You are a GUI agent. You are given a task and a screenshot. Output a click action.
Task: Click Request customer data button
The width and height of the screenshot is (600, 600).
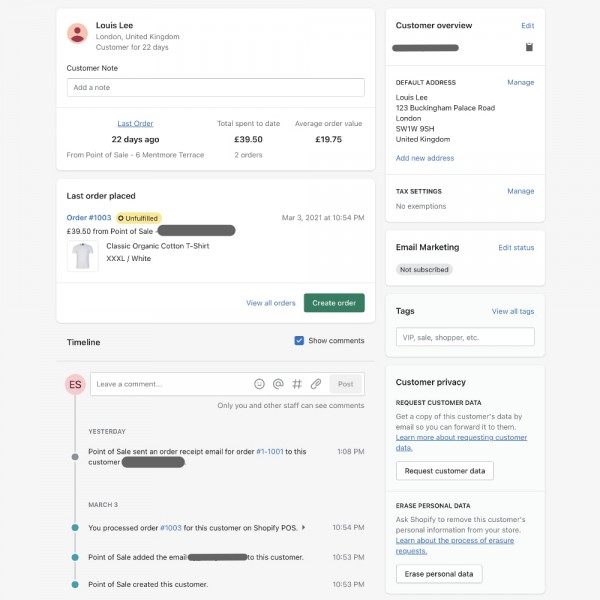click(x=444, y=470)
